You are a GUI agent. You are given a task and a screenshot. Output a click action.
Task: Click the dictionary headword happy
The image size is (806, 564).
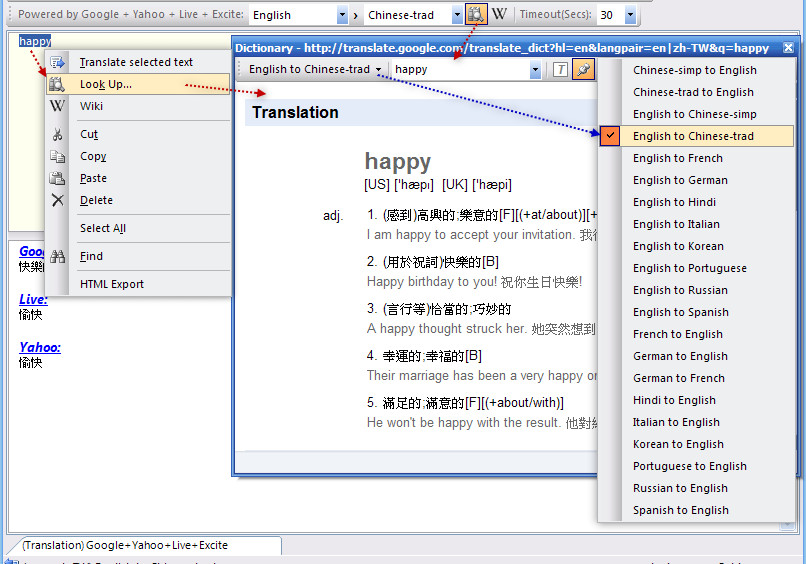click(x=397, y=161)
